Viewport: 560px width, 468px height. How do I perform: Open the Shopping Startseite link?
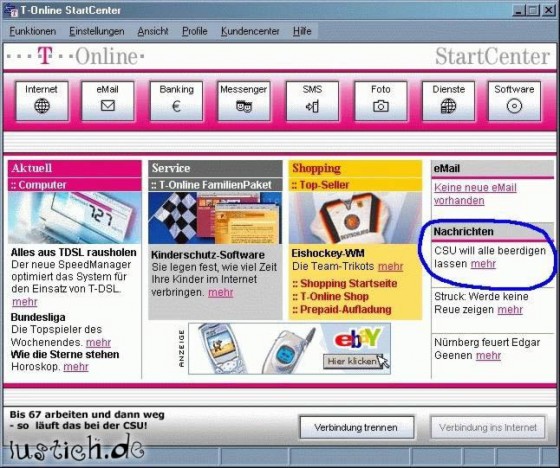345,283
